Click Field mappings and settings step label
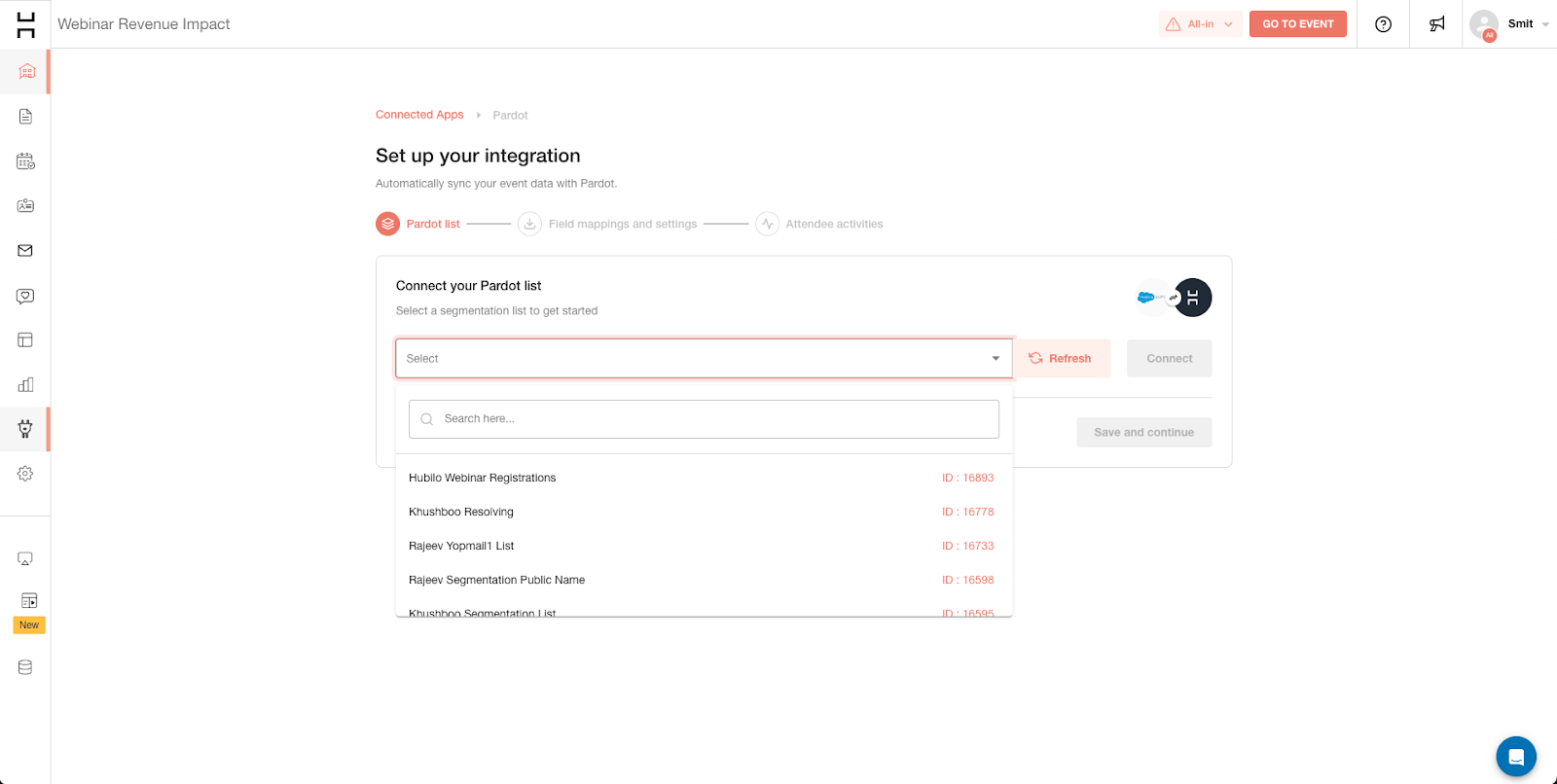 pos(623,224)
